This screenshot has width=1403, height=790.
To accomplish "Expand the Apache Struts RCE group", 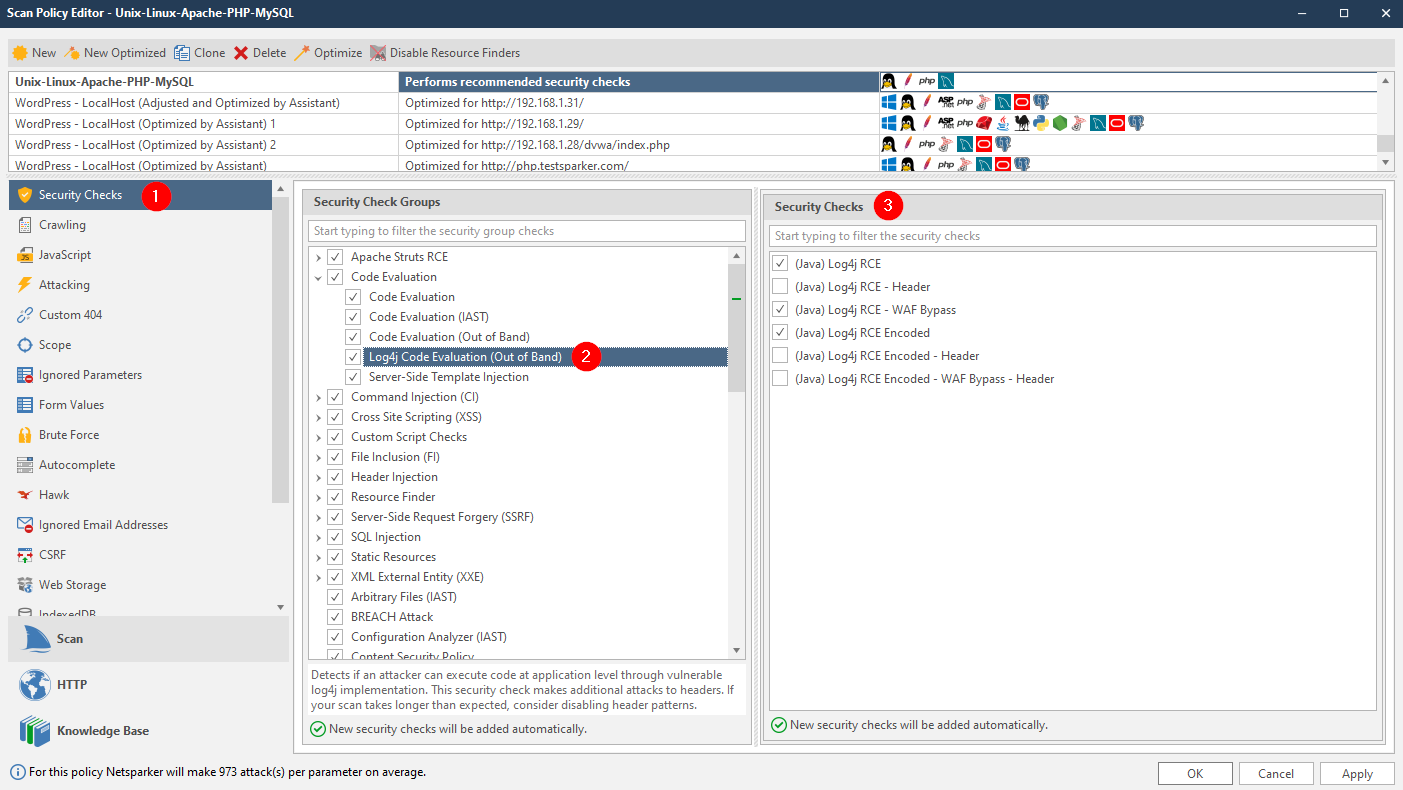I will (318, 257).
